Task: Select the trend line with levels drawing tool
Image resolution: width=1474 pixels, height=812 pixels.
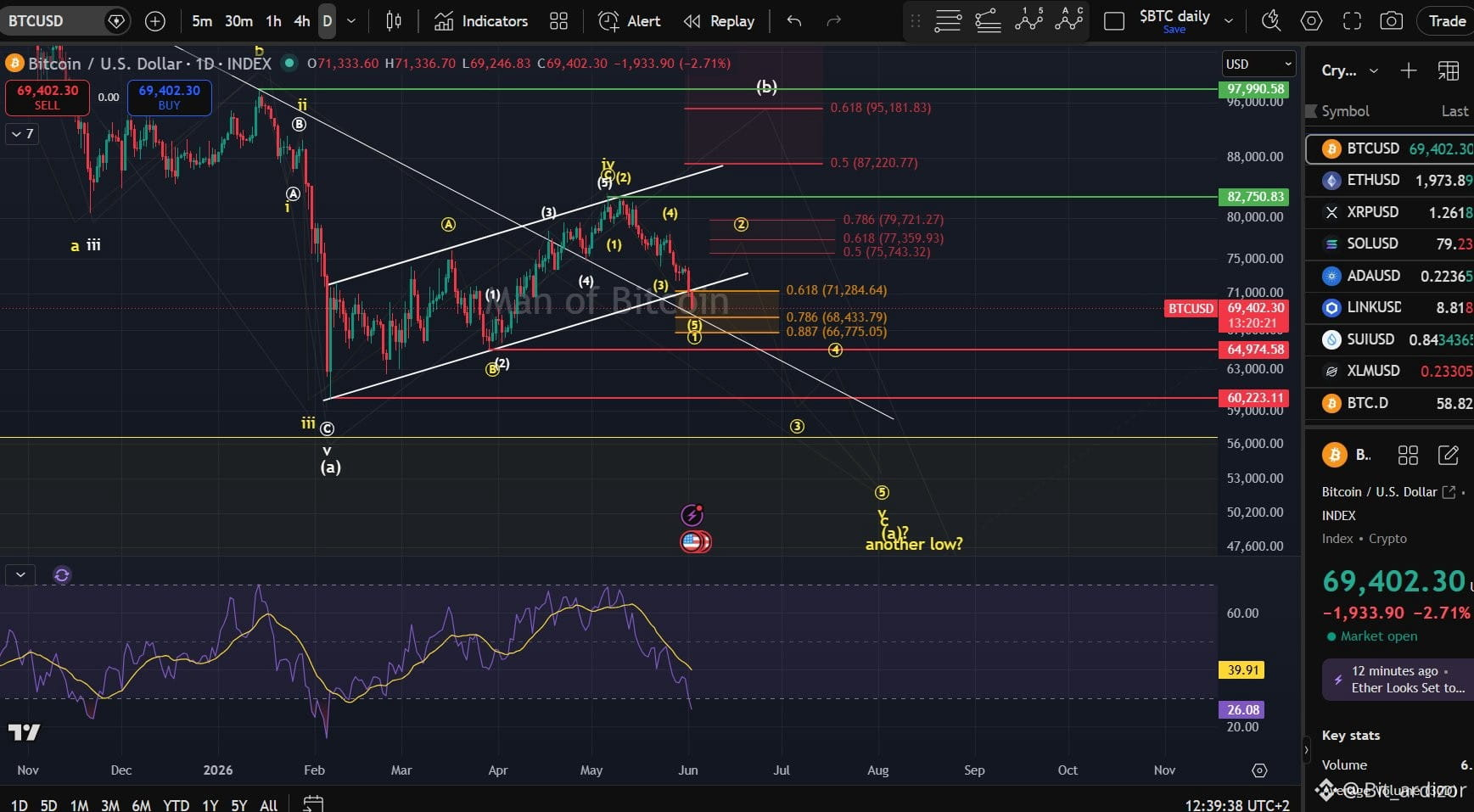Action: [988, 21]
